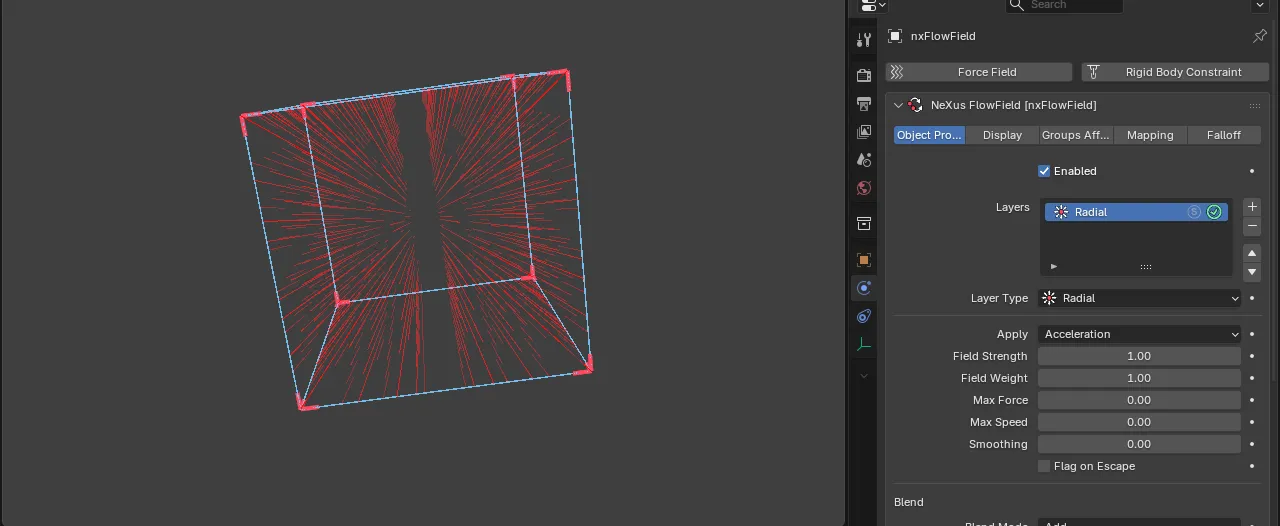Move the layer down with the down arrow
Viewport: 1280px width, 526px height.
pos(1252,272)
